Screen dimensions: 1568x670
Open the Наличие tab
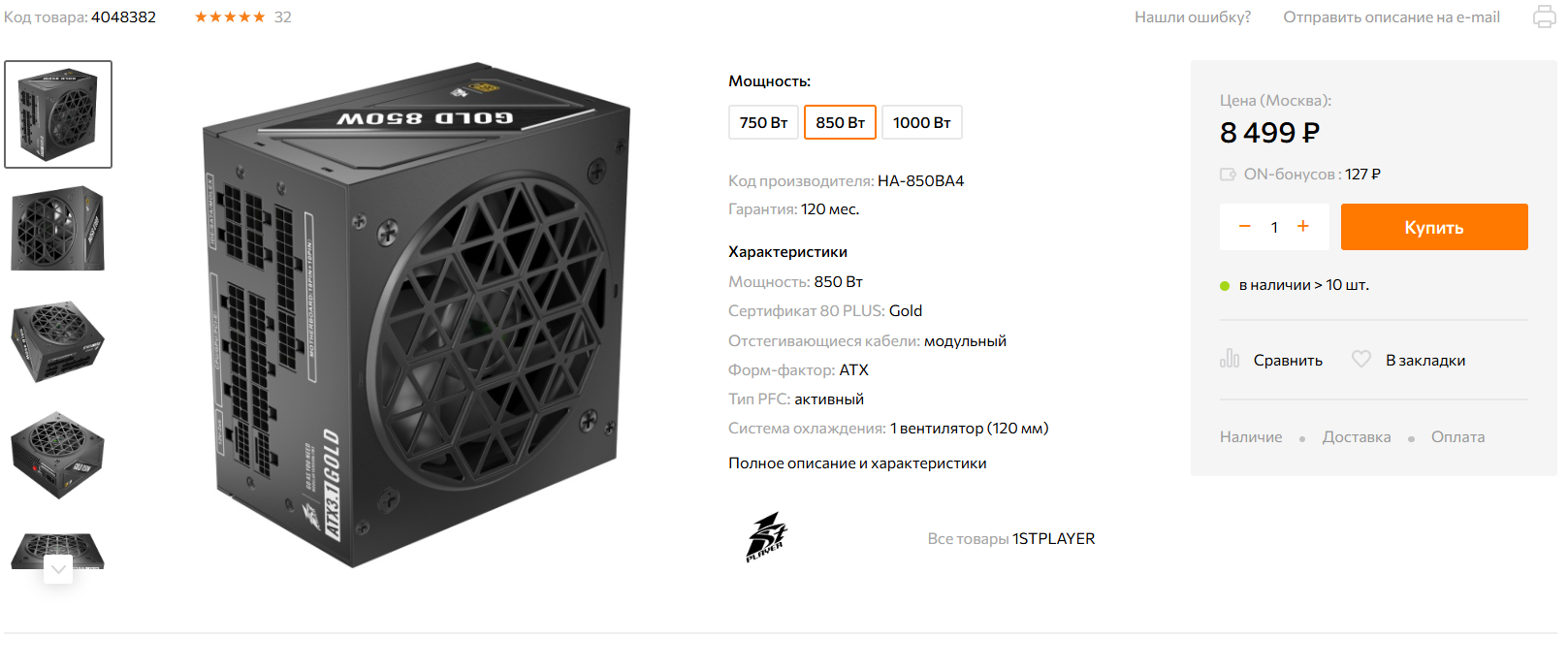tap(1251, 437)
